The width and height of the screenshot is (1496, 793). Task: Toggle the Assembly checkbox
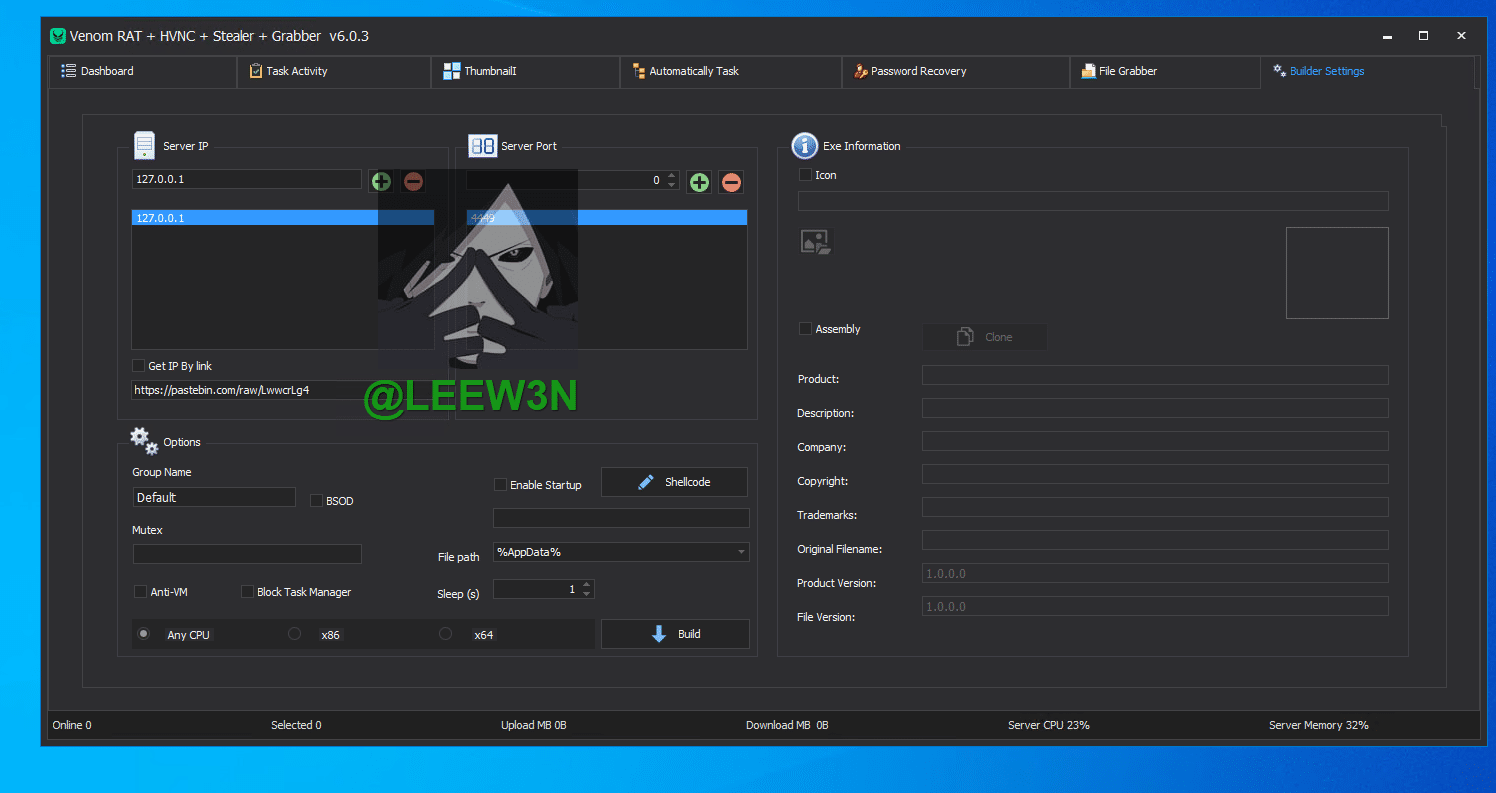(x=805, y=329)
